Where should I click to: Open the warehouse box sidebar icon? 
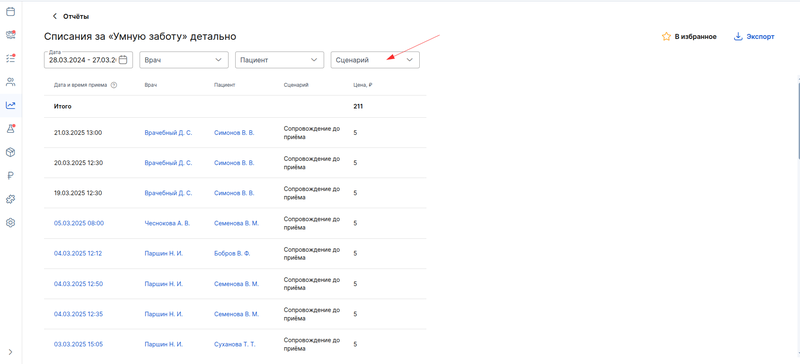[x=10, y=152]
